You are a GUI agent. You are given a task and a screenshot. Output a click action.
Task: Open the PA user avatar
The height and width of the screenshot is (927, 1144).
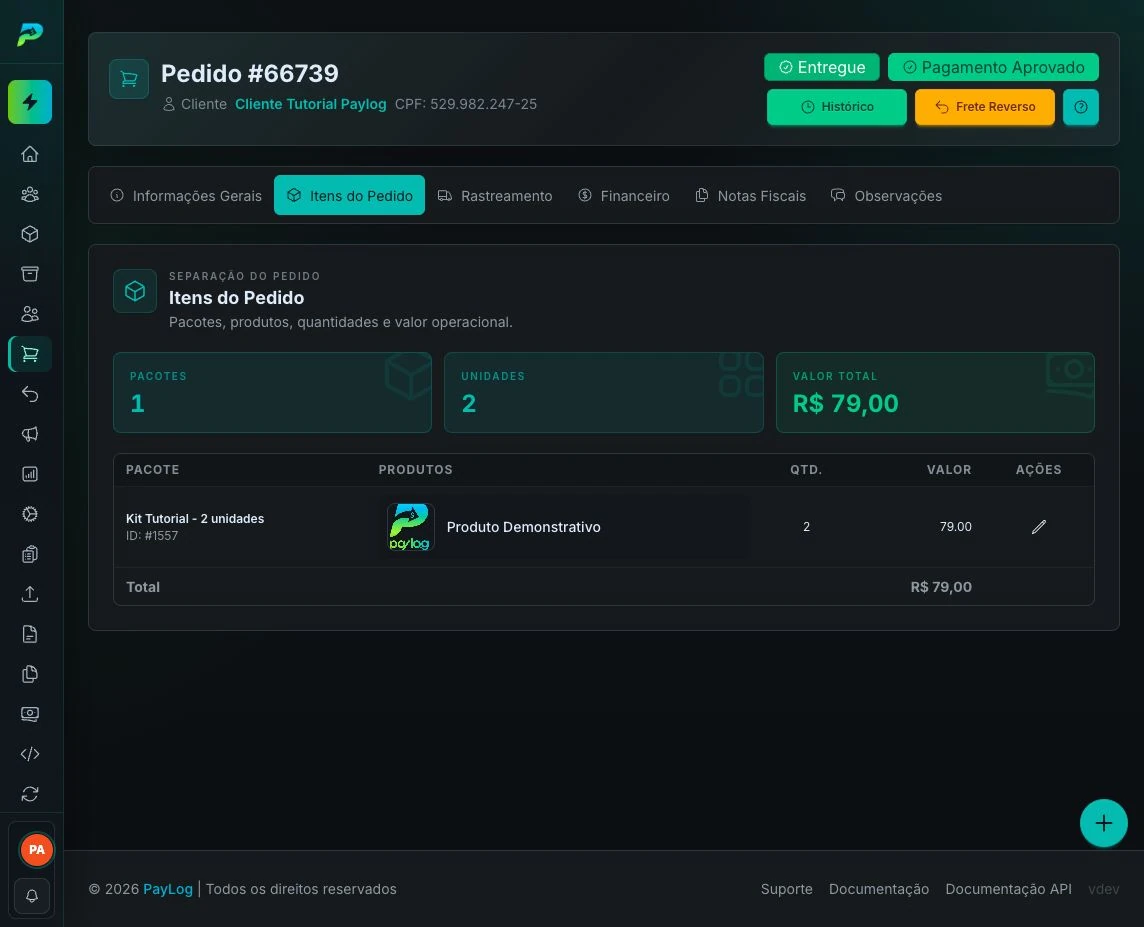pos(36,850)
